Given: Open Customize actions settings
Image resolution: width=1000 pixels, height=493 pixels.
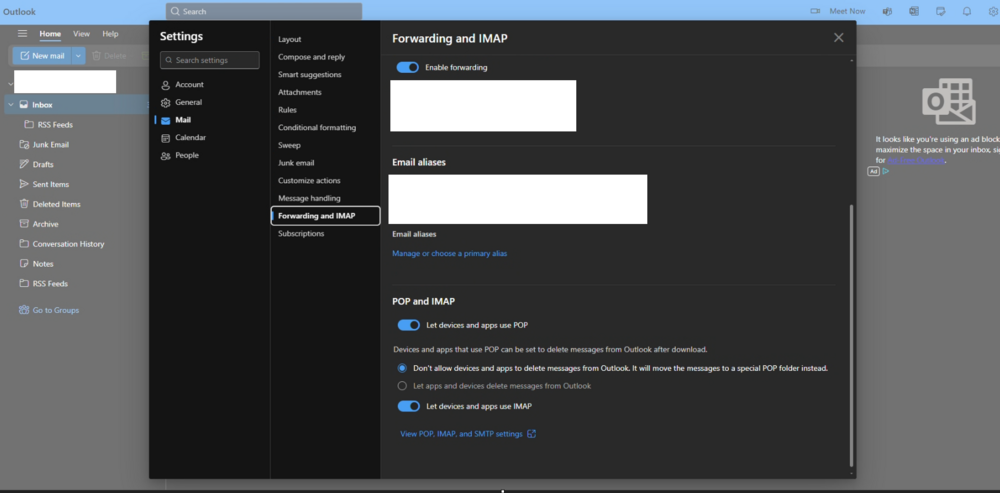Looking at the screenshot, I should click(x=309, y=180).
